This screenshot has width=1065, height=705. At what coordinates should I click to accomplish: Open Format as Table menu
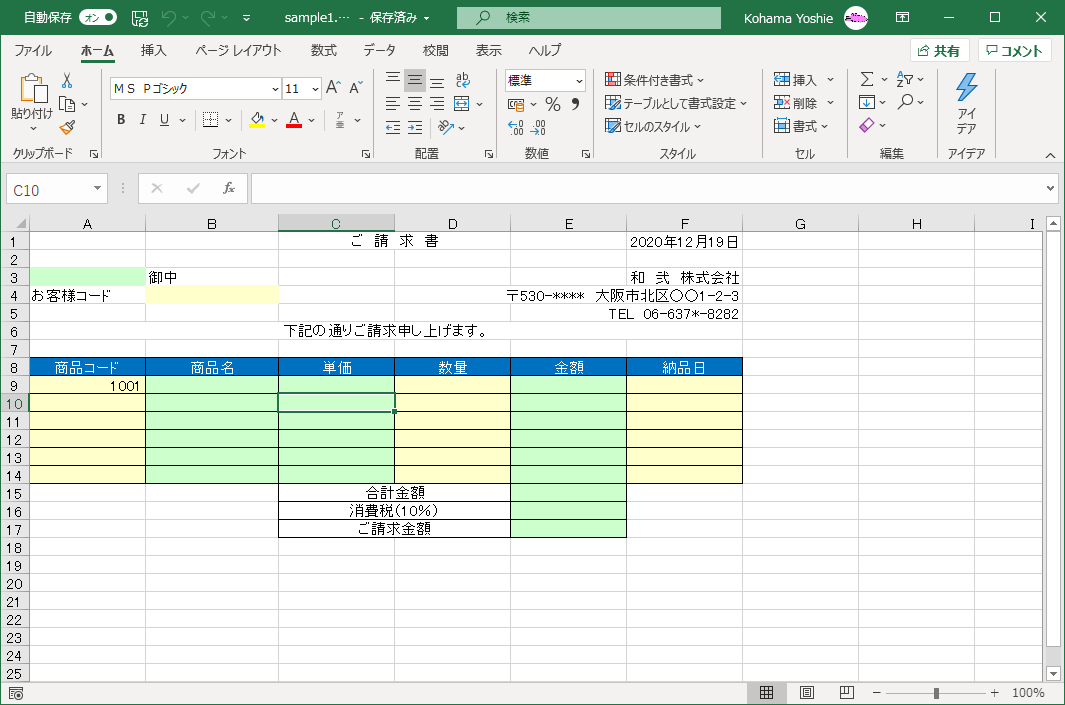click(676, 103)
